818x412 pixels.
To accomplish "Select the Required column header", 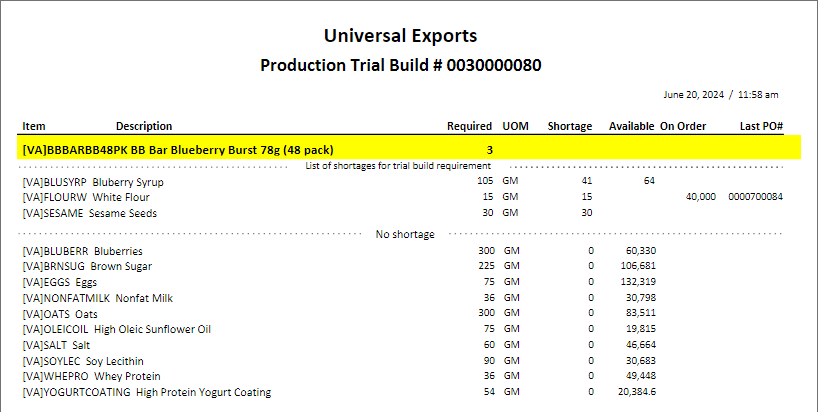I will [x=469, y=126].
